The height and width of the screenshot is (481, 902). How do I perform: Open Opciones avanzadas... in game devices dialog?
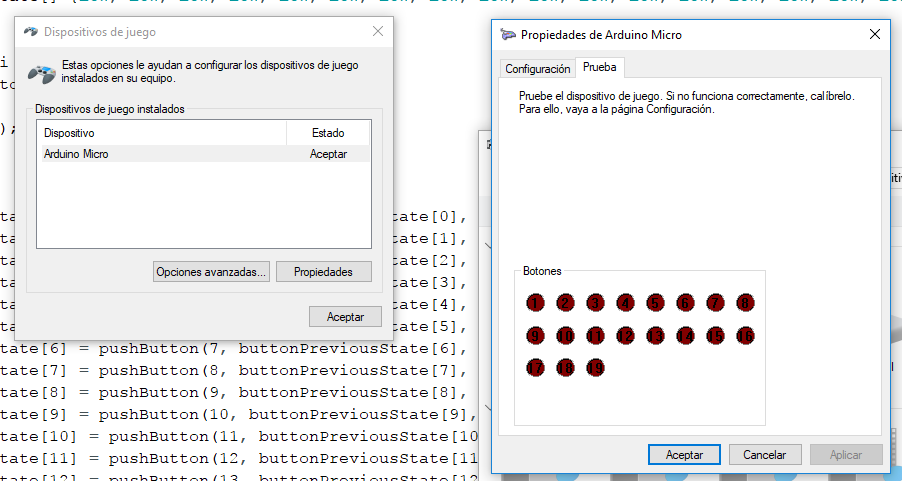click(212, 272)
